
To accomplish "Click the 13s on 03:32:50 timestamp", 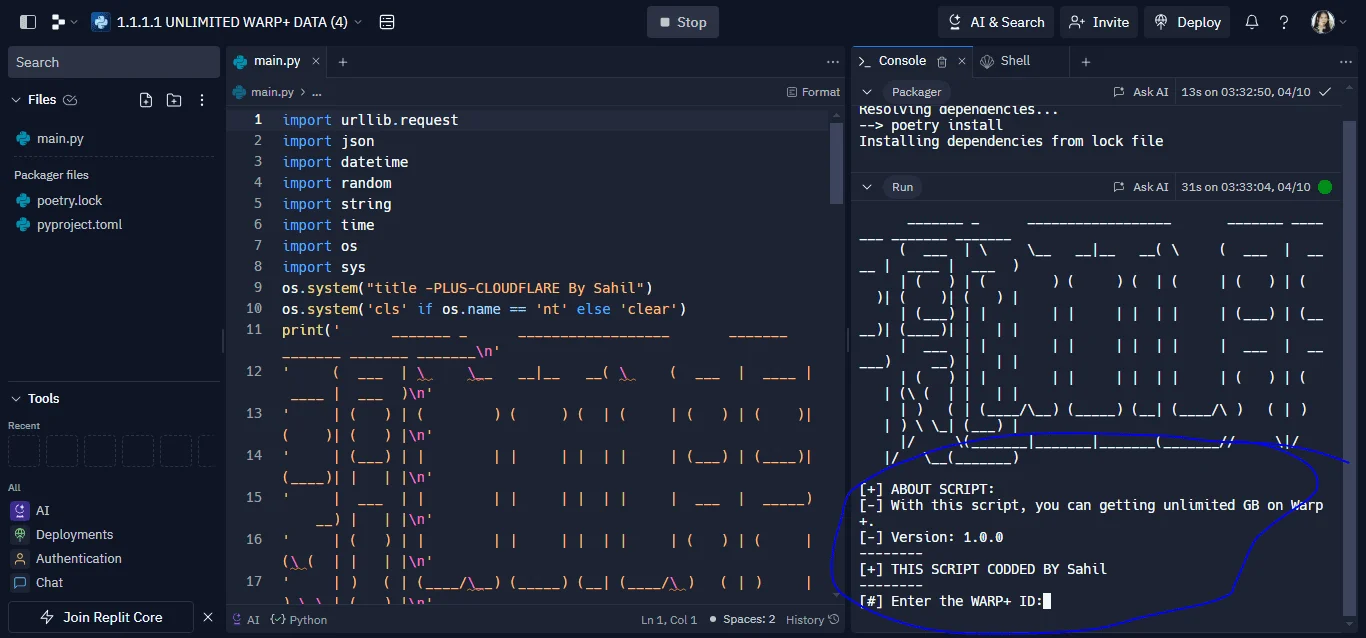I will point(1246,92).
